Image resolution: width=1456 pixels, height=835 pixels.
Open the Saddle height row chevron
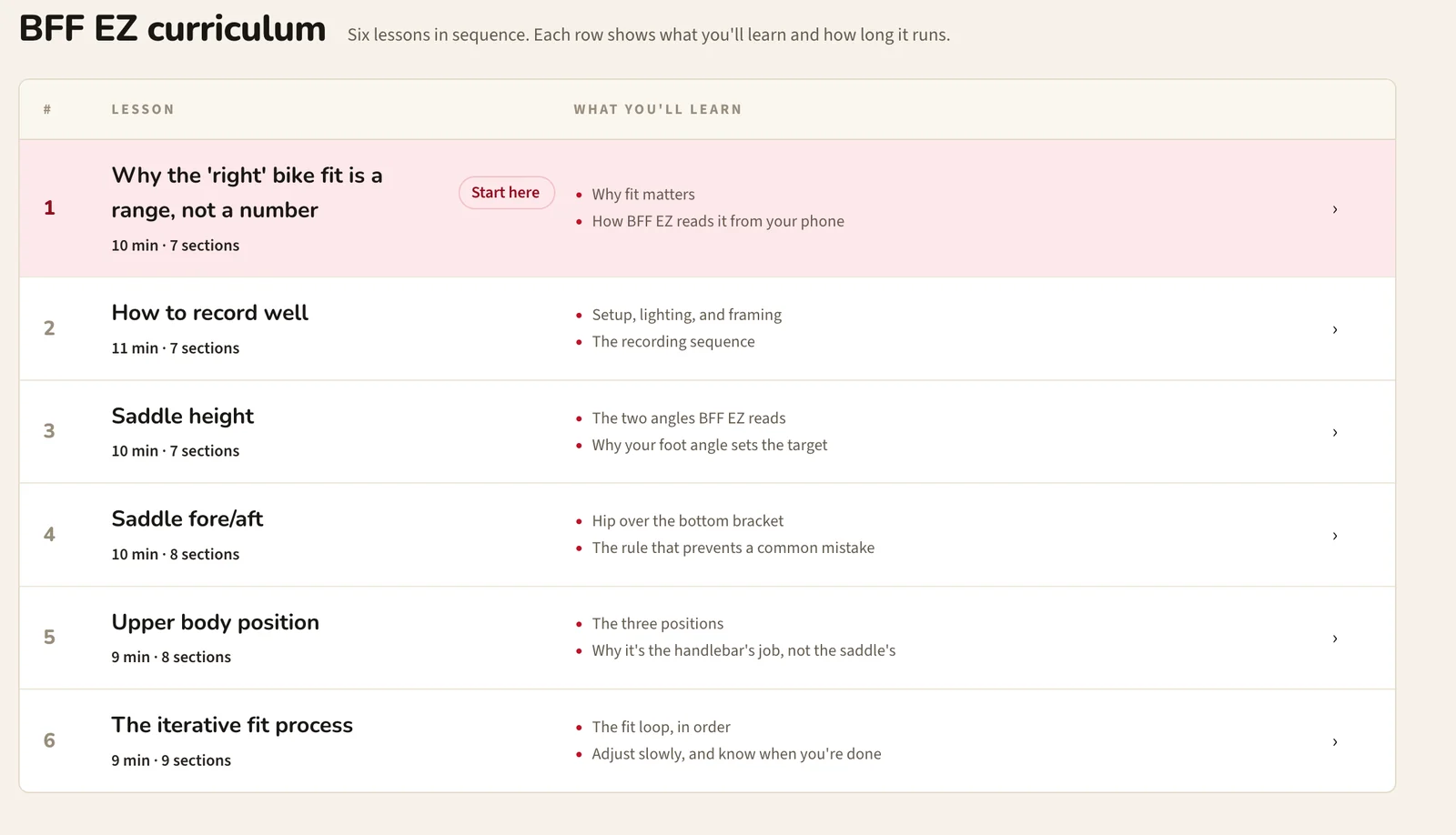tap(1335, 432)
